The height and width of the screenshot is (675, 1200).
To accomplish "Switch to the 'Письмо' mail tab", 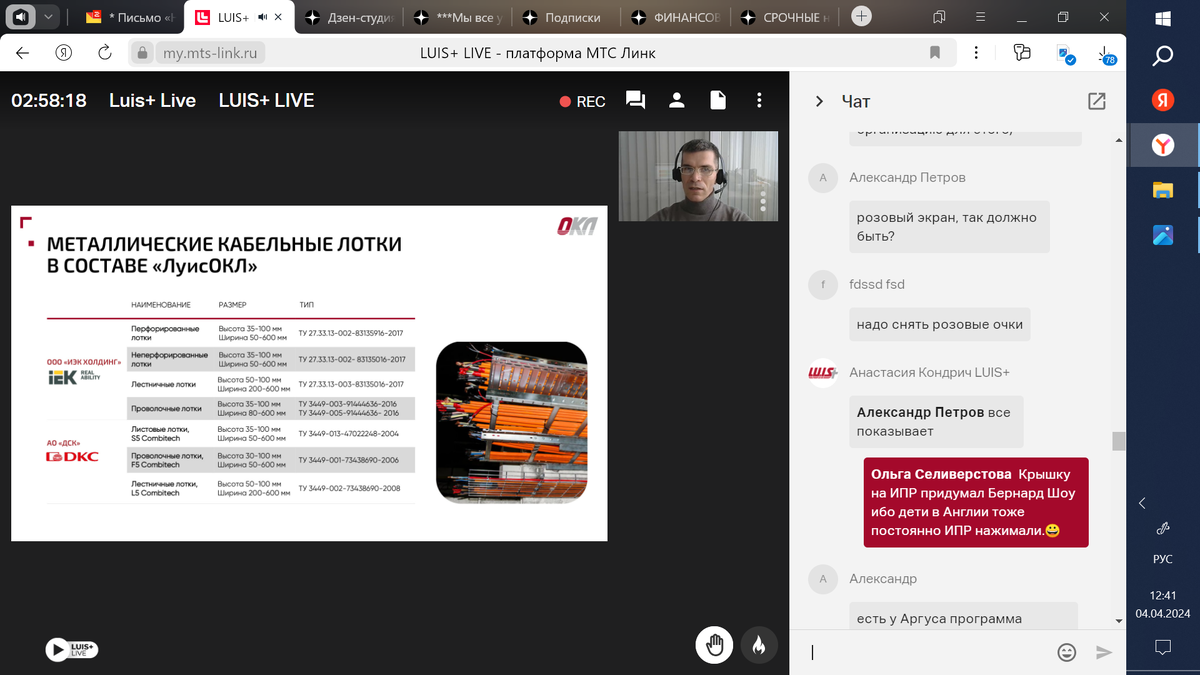I will click(131, 17).
